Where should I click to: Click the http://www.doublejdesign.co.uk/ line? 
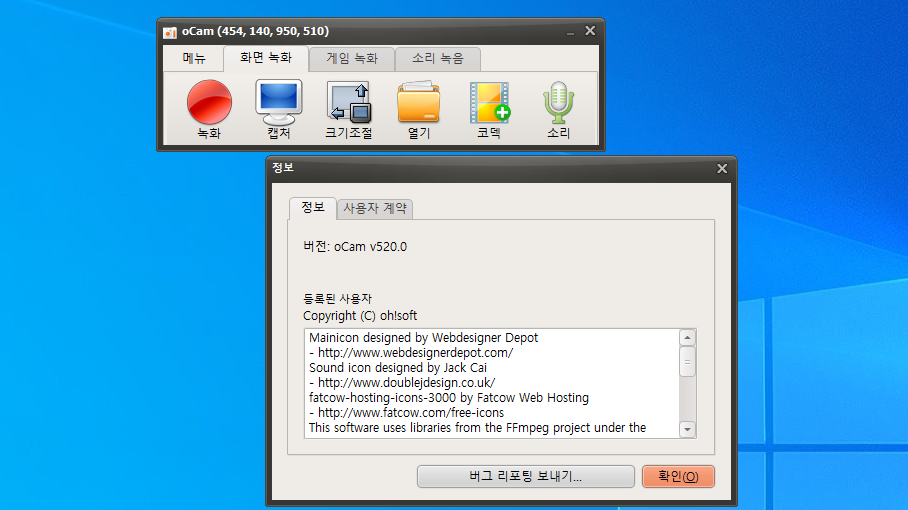click(x=402, y=383)
